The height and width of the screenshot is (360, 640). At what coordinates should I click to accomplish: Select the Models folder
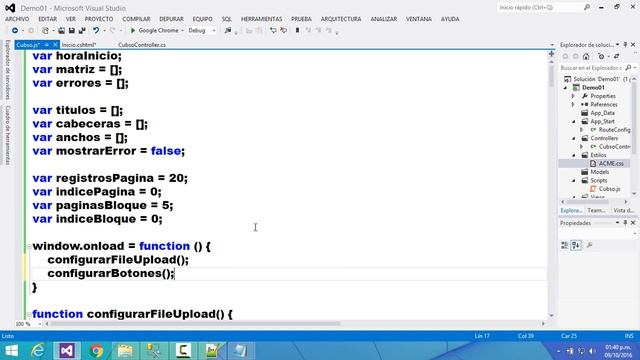click(x=600, y=172)
